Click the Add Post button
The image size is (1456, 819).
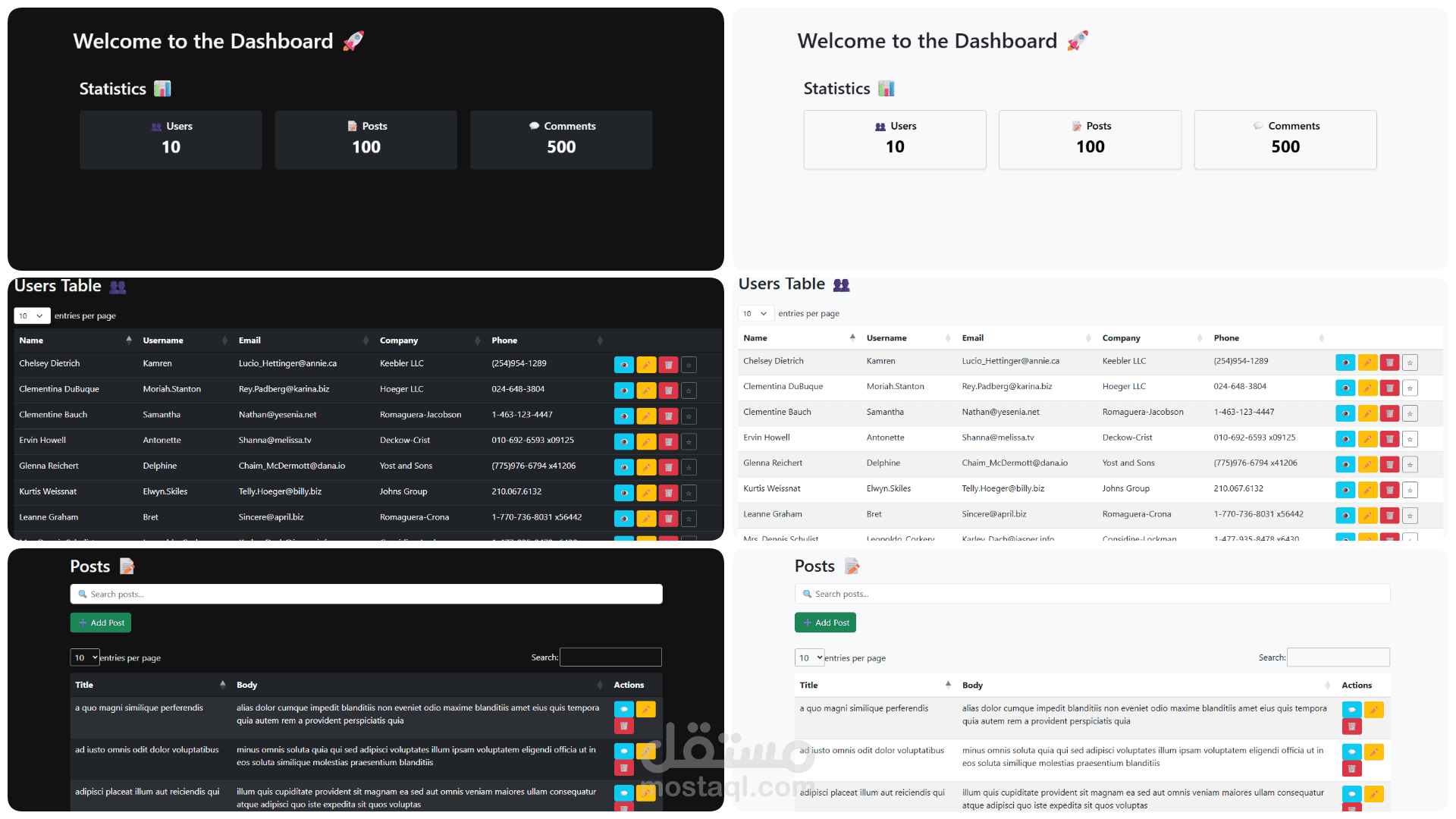coord(100,622)
